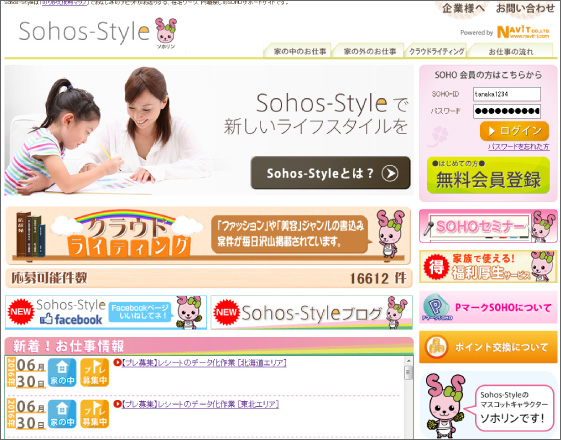The image size is (561, 440).
Task: Open the クラウドライティング banner
Action: point(208,235)
